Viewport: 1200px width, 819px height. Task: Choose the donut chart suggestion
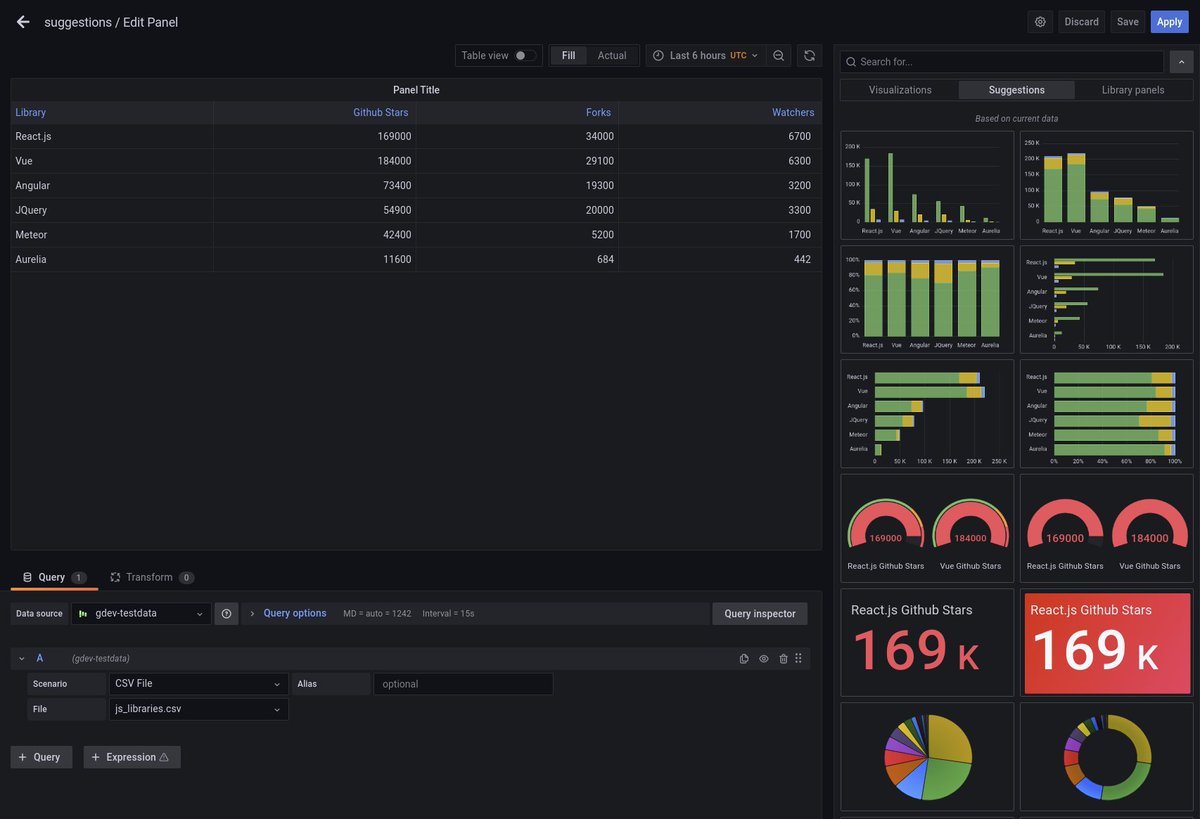click(1106, 756)
